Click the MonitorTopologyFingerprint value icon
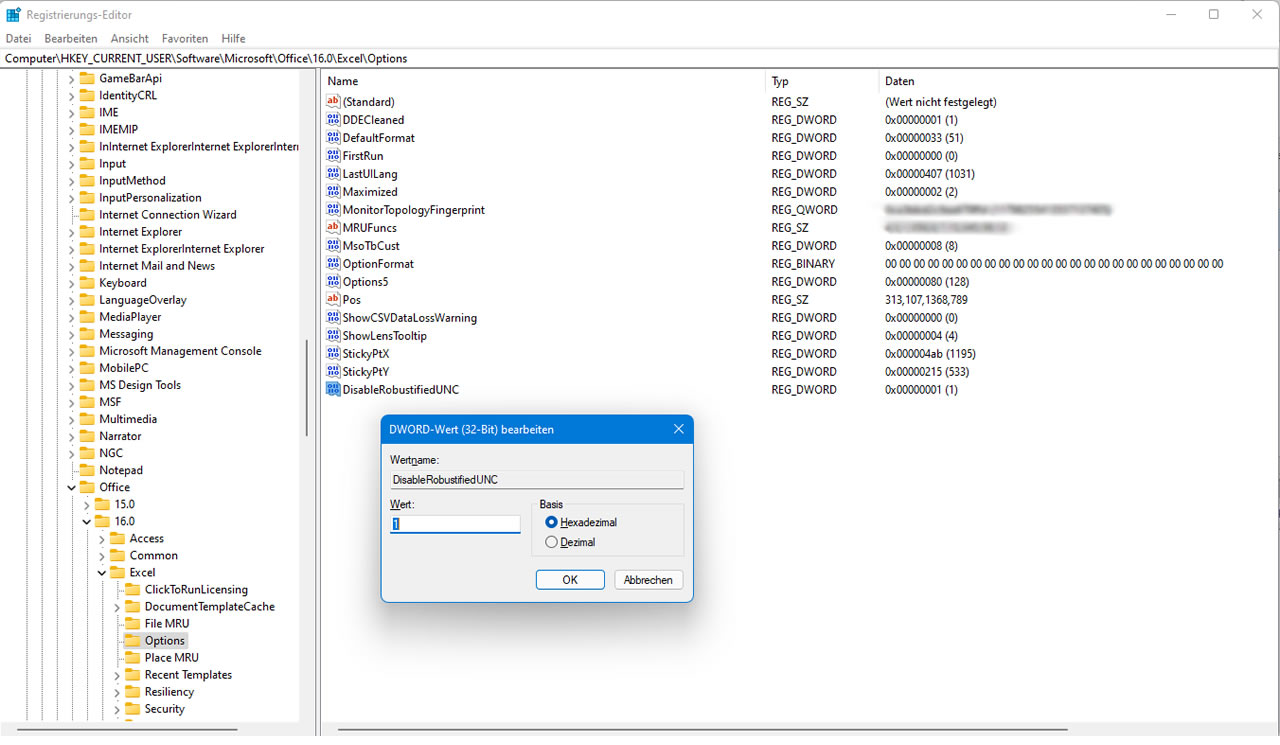This screenshot has width=1280, height=745. [x=334, y=210]
